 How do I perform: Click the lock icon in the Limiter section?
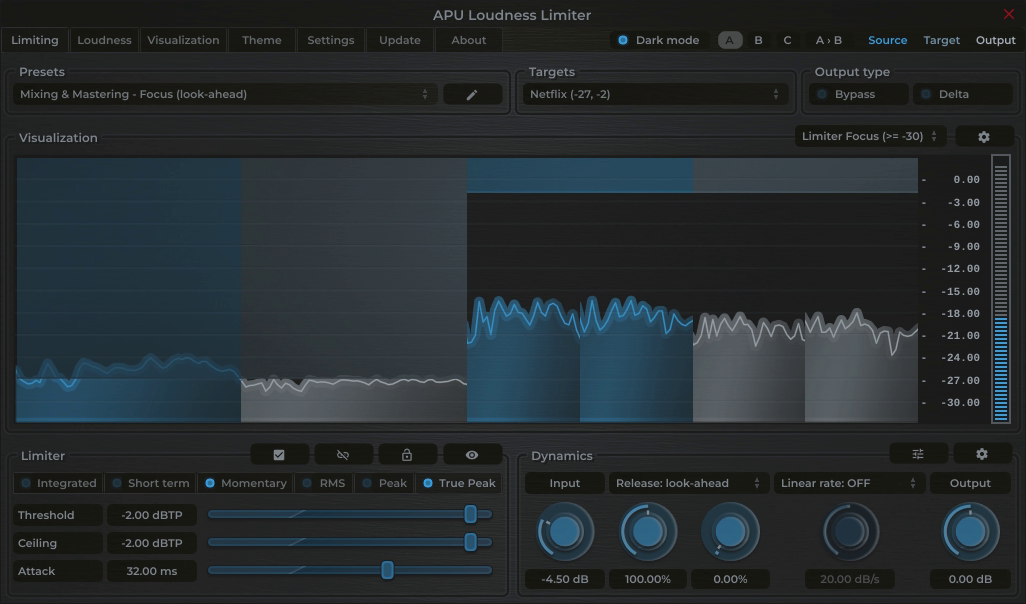[x=407, y=454]
